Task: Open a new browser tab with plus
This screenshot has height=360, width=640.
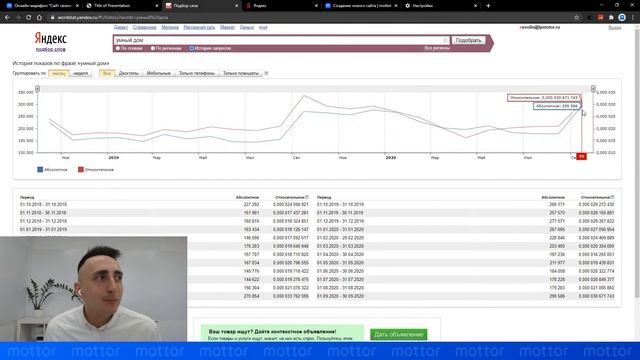Action: coord(488,6)
